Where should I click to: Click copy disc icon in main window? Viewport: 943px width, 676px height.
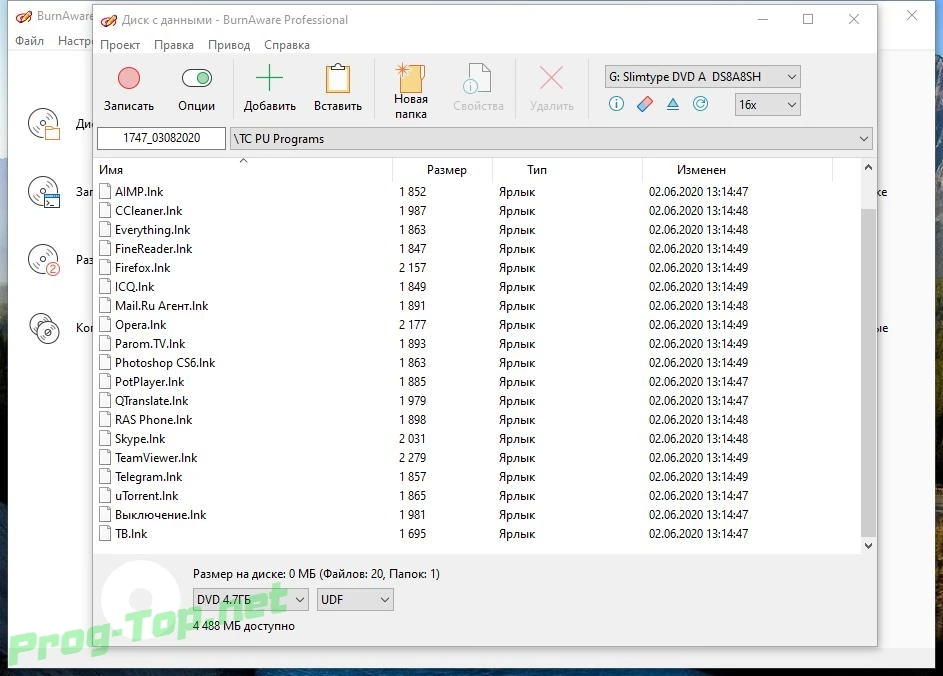[x=44, y=328]
